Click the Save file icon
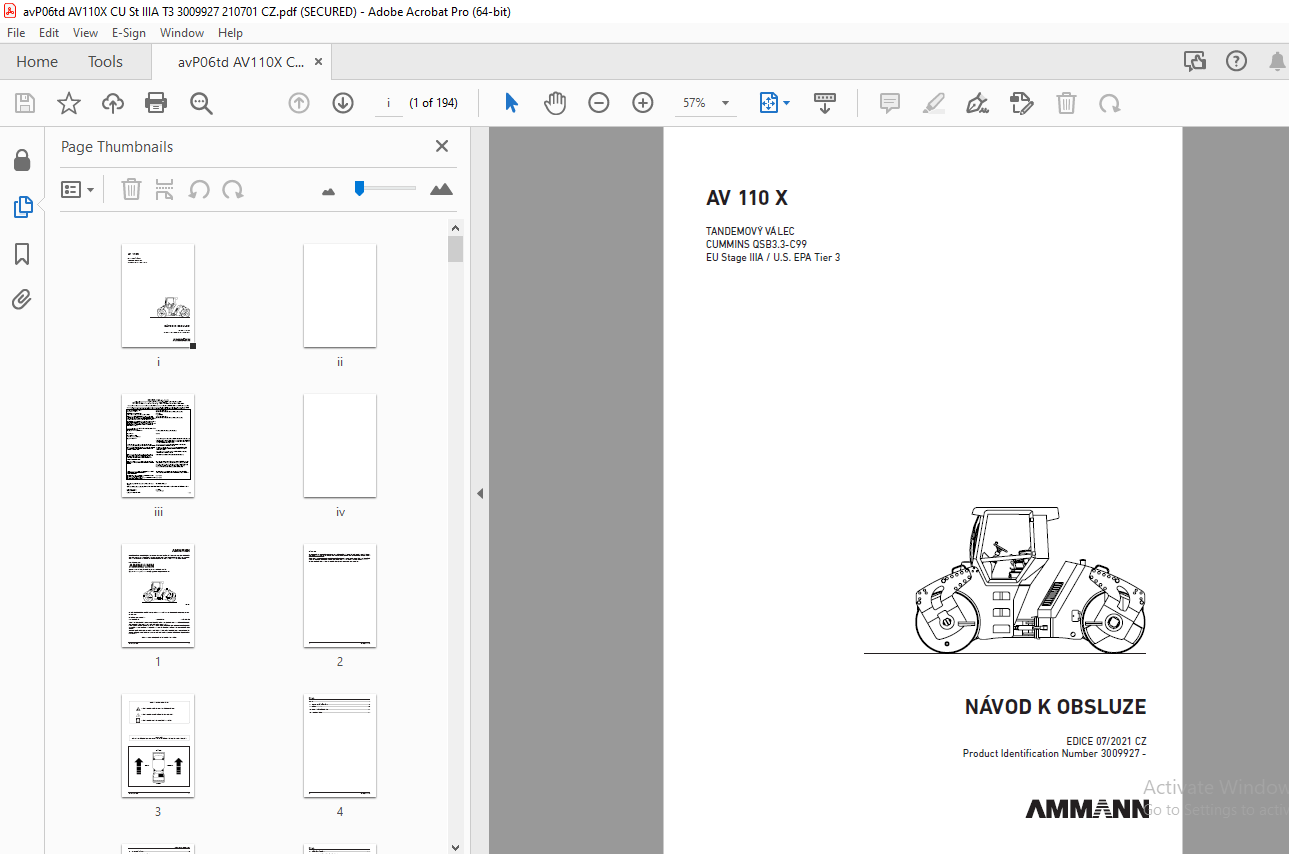This screenshot has width=1289, height=854. 25,103
